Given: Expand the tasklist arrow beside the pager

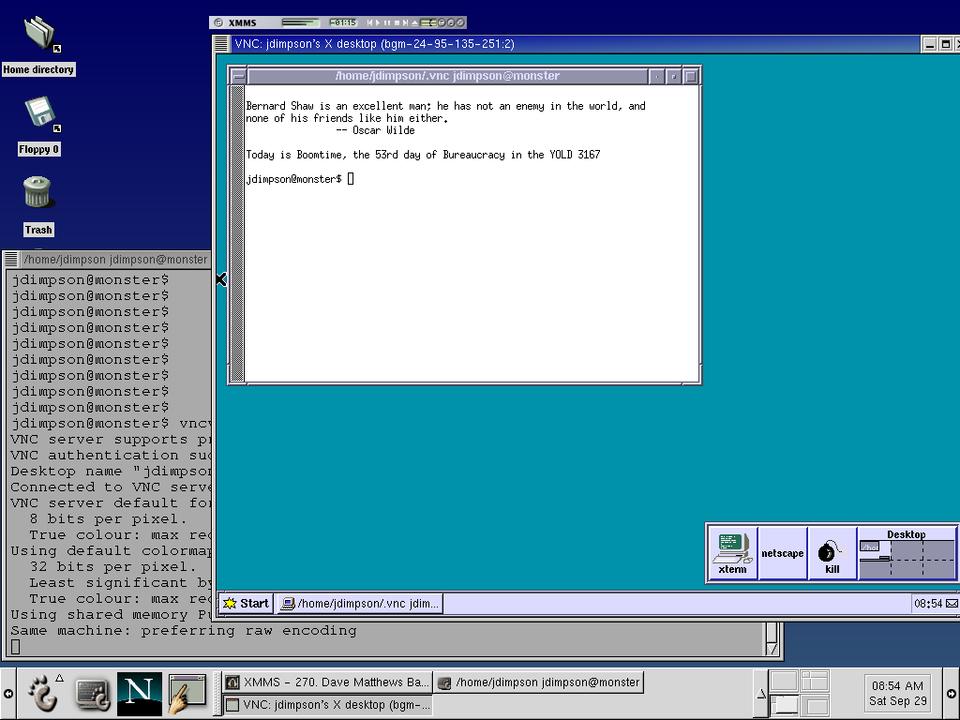Looking at the screenshot, I should 760,693.
